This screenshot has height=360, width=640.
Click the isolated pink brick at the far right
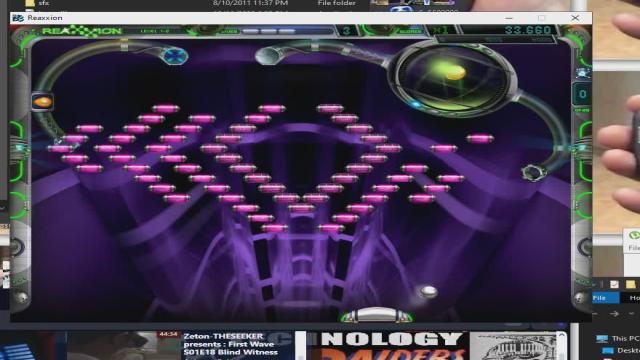[480, 139]
